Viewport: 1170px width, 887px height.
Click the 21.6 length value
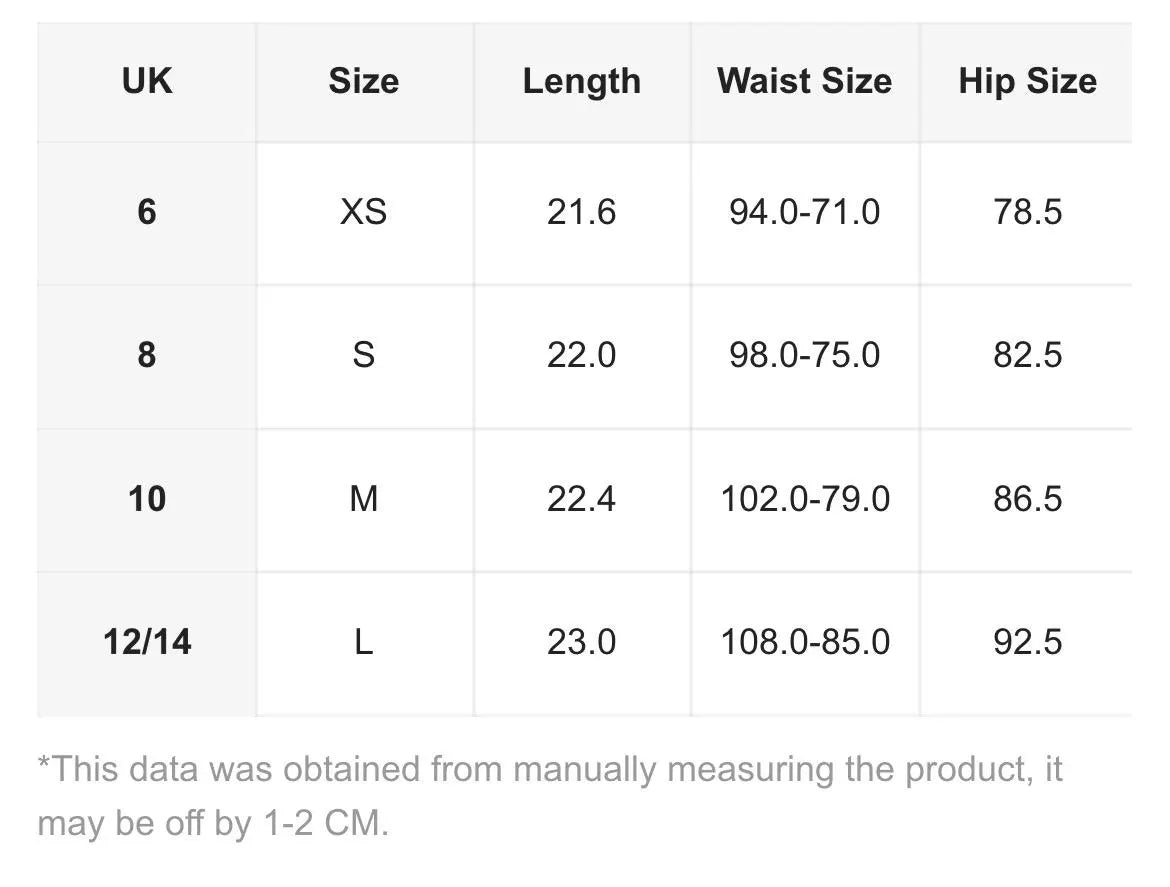click(581, 212)
